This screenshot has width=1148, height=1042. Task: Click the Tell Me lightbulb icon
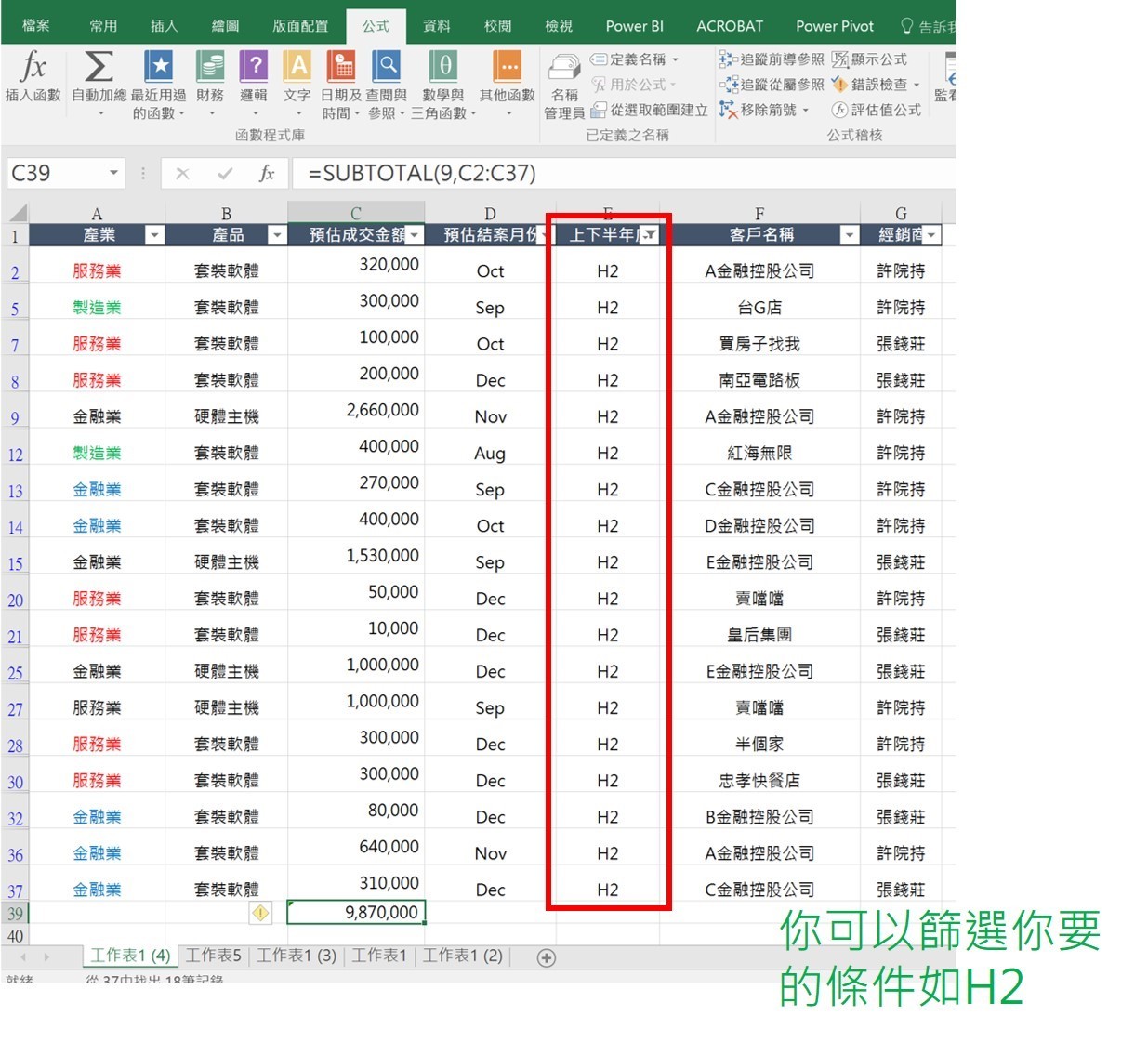click(x=907, y=26)
